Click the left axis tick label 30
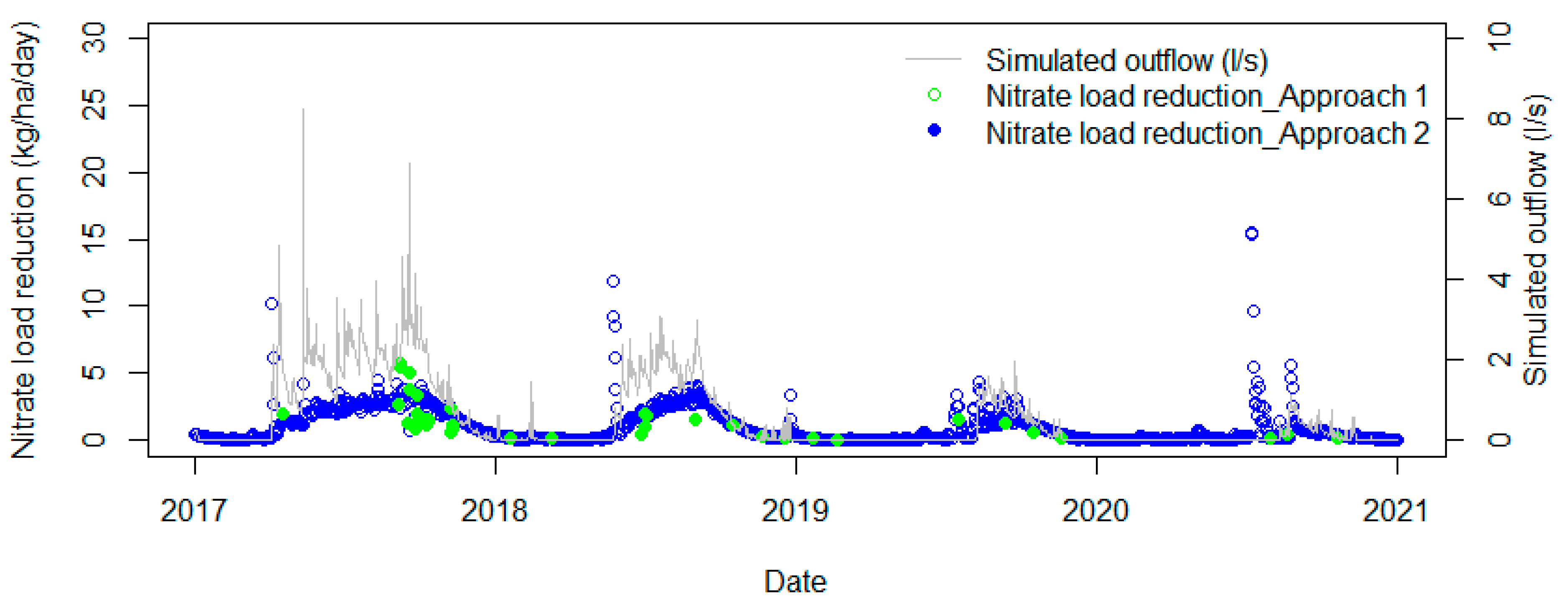The width and height of the screenshot is (1568, 607). coord(94,38)
